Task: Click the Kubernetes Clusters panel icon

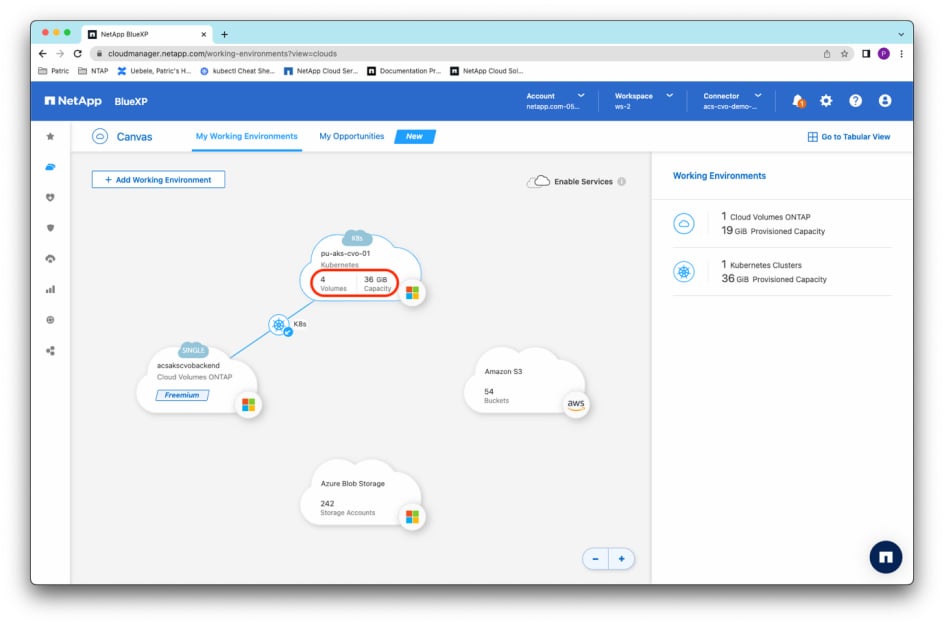Action: (x=684, y=272)
